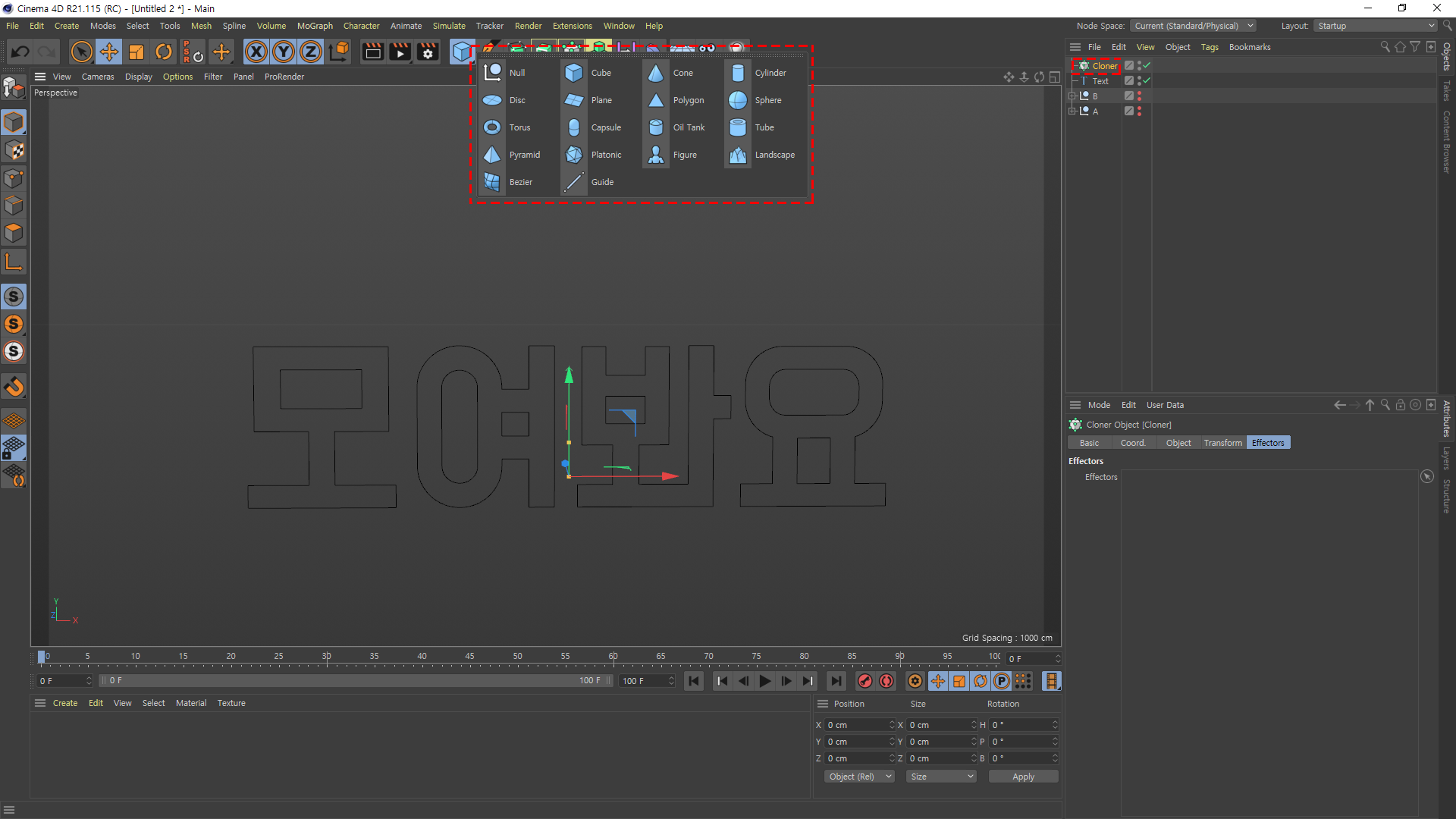Click the Rotate tool in toolbar
The image size is (1456, 819).
point(164,52)
